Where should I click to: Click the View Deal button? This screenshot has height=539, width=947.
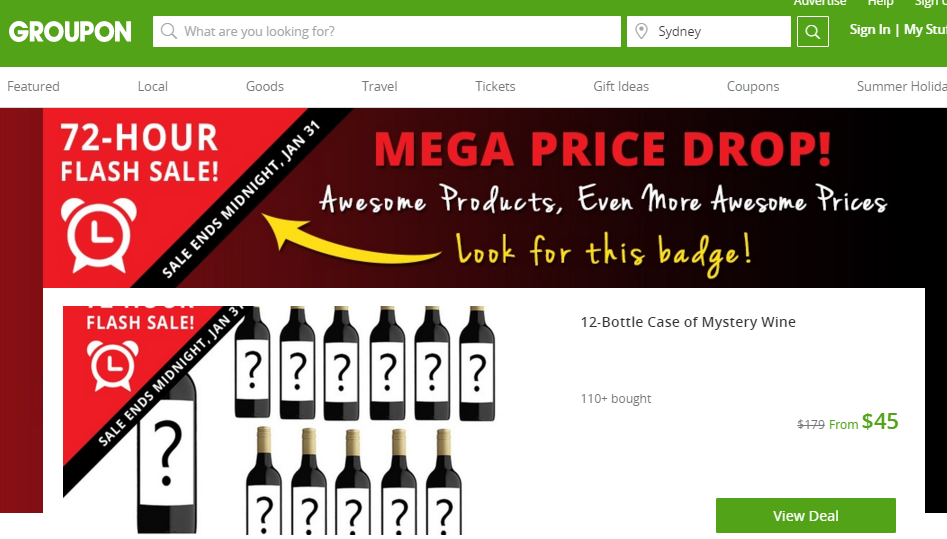[x=806, y=515]
